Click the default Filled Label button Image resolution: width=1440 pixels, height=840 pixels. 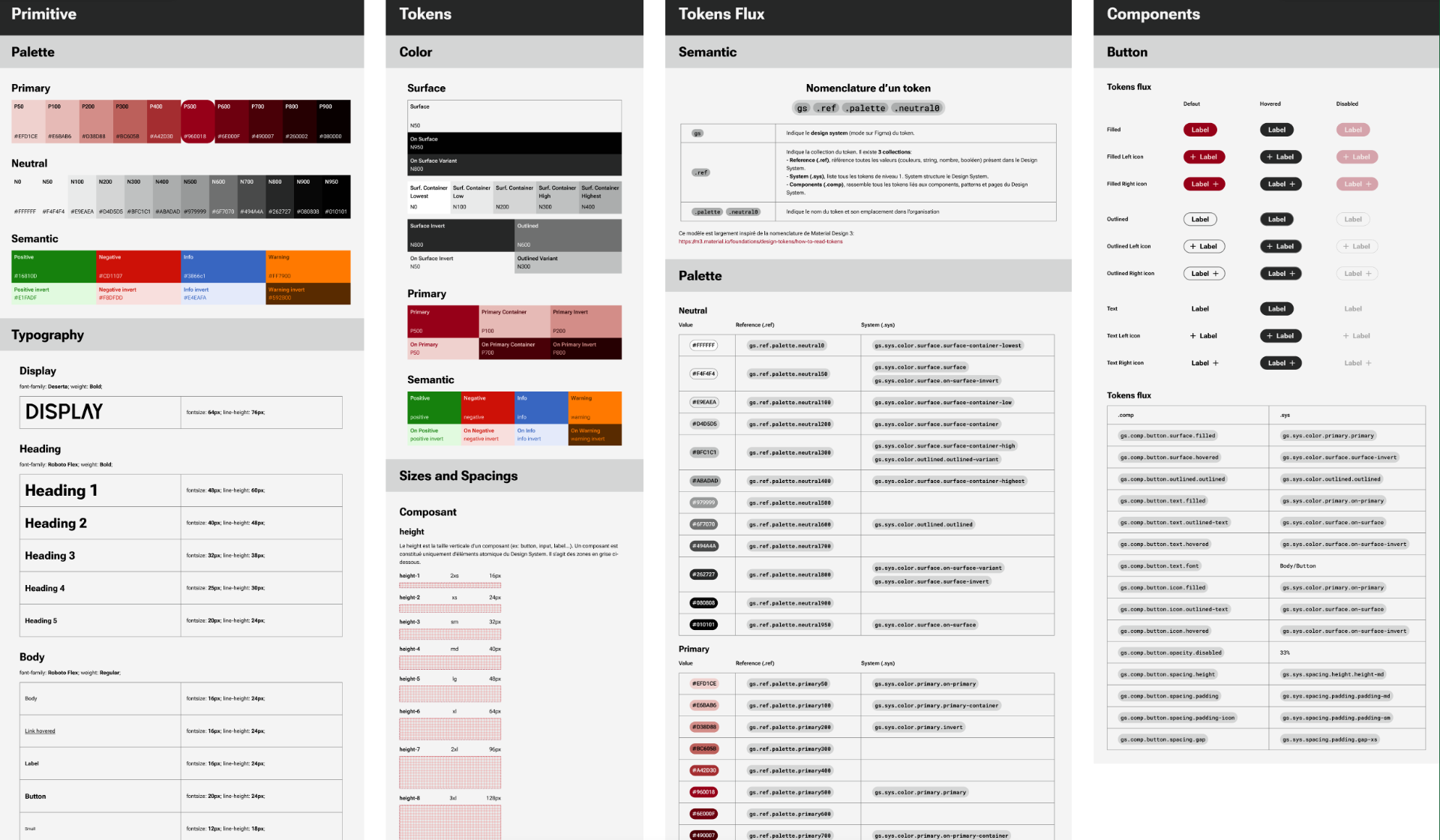(x=1200, y=130)
